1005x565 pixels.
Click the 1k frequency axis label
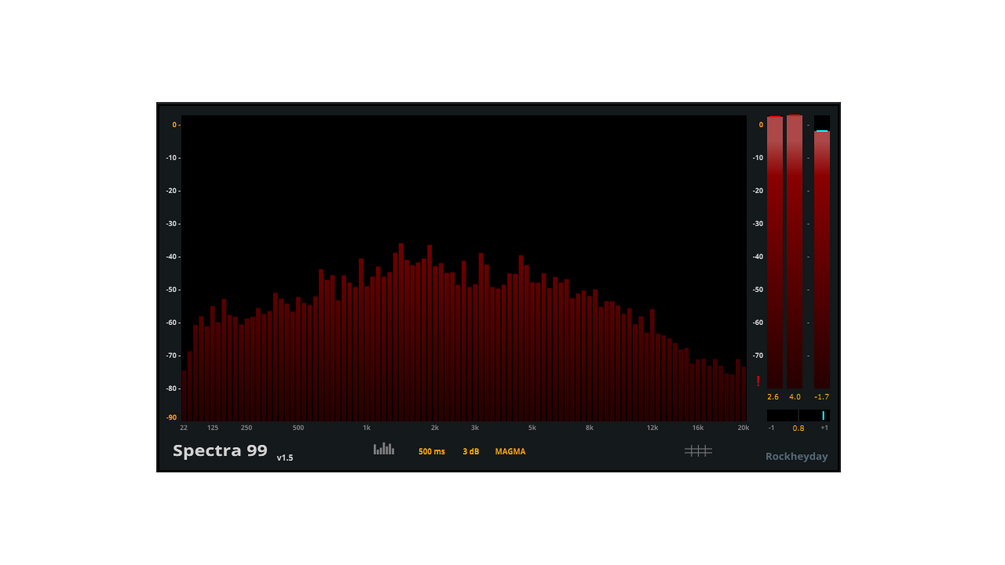(367, 428)
